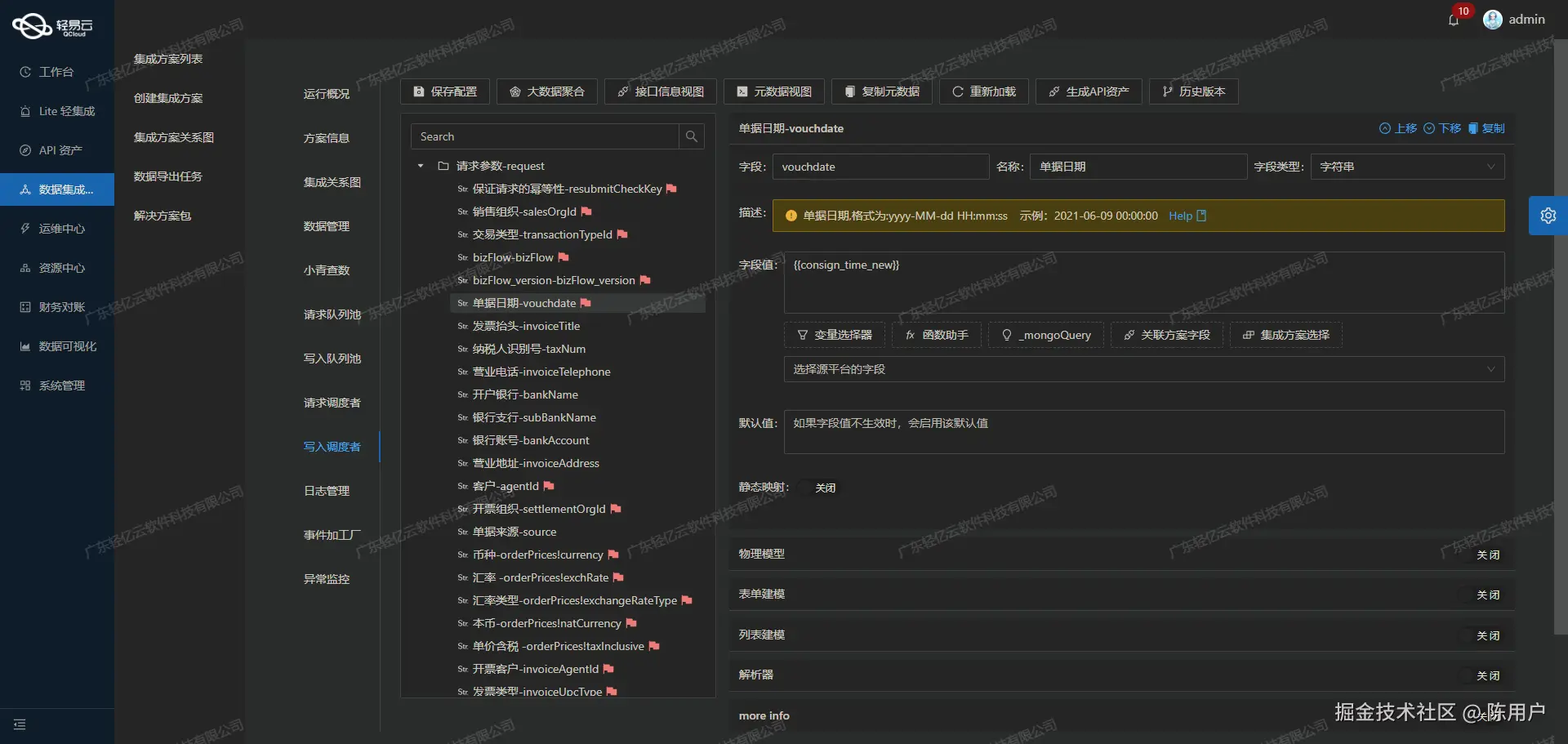The width and height of the screenshot is (1568, 744).
Task: Switch to the 运行概况 tab
Action: point(327,94)
